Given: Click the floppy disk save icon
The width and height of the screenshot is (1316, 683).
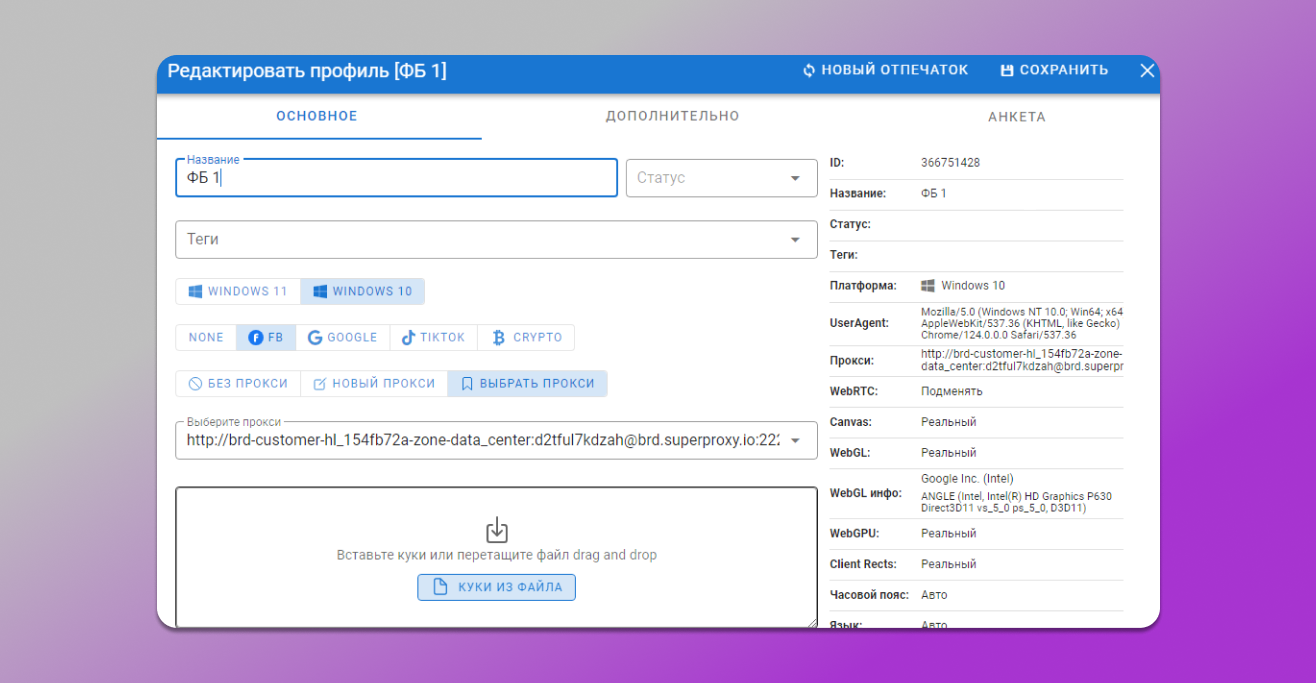Looking at the screenshot, I should click(x=1007, y=71).
